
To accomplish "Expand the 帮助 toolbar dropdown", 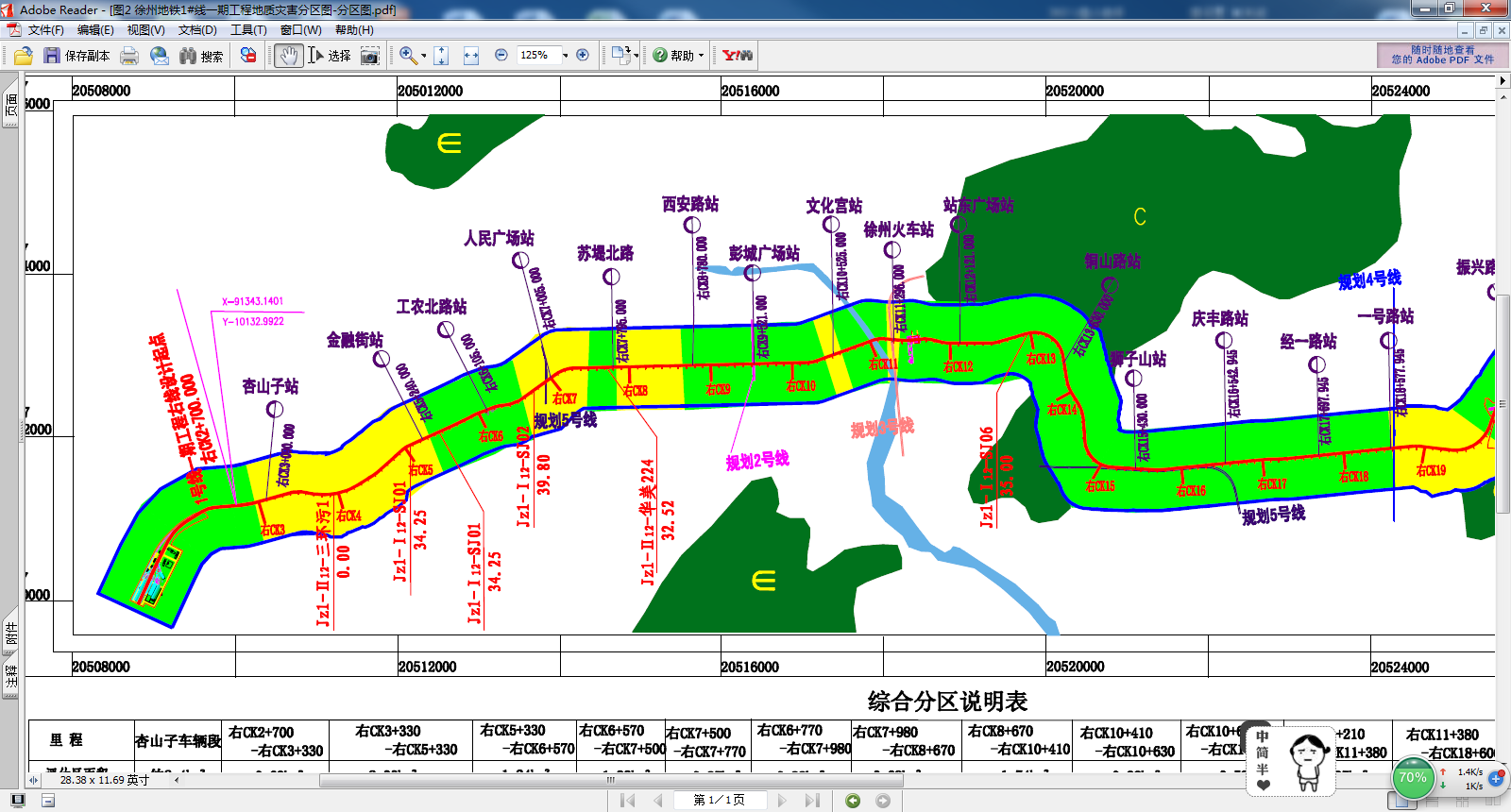I will 701,56.
